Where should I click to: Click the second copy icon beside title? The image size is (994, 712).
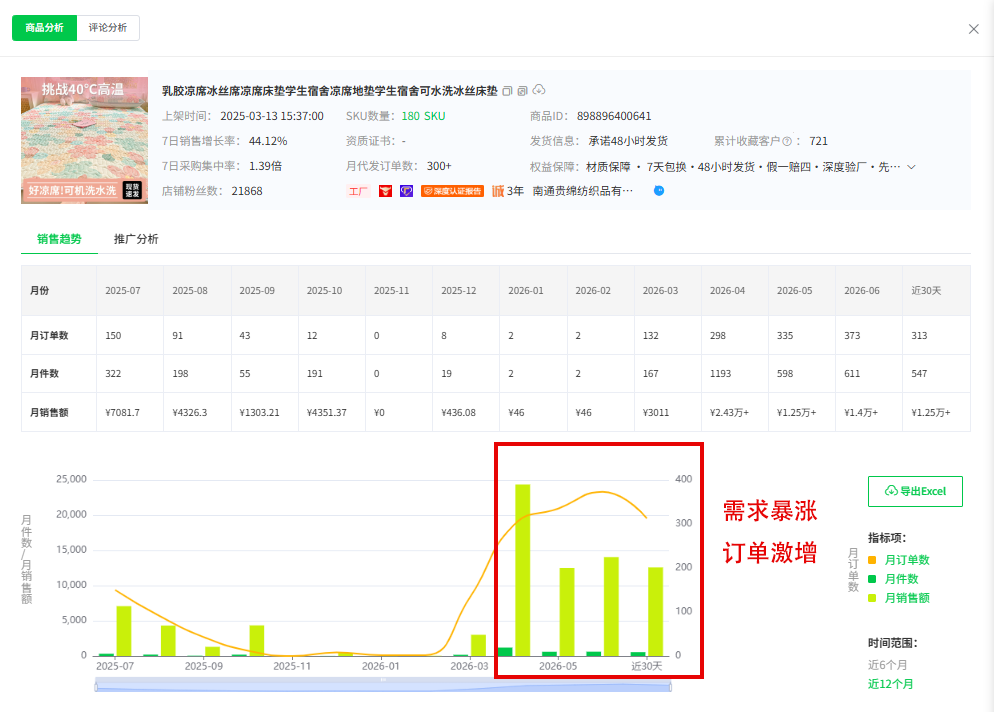tap(522, 91)
